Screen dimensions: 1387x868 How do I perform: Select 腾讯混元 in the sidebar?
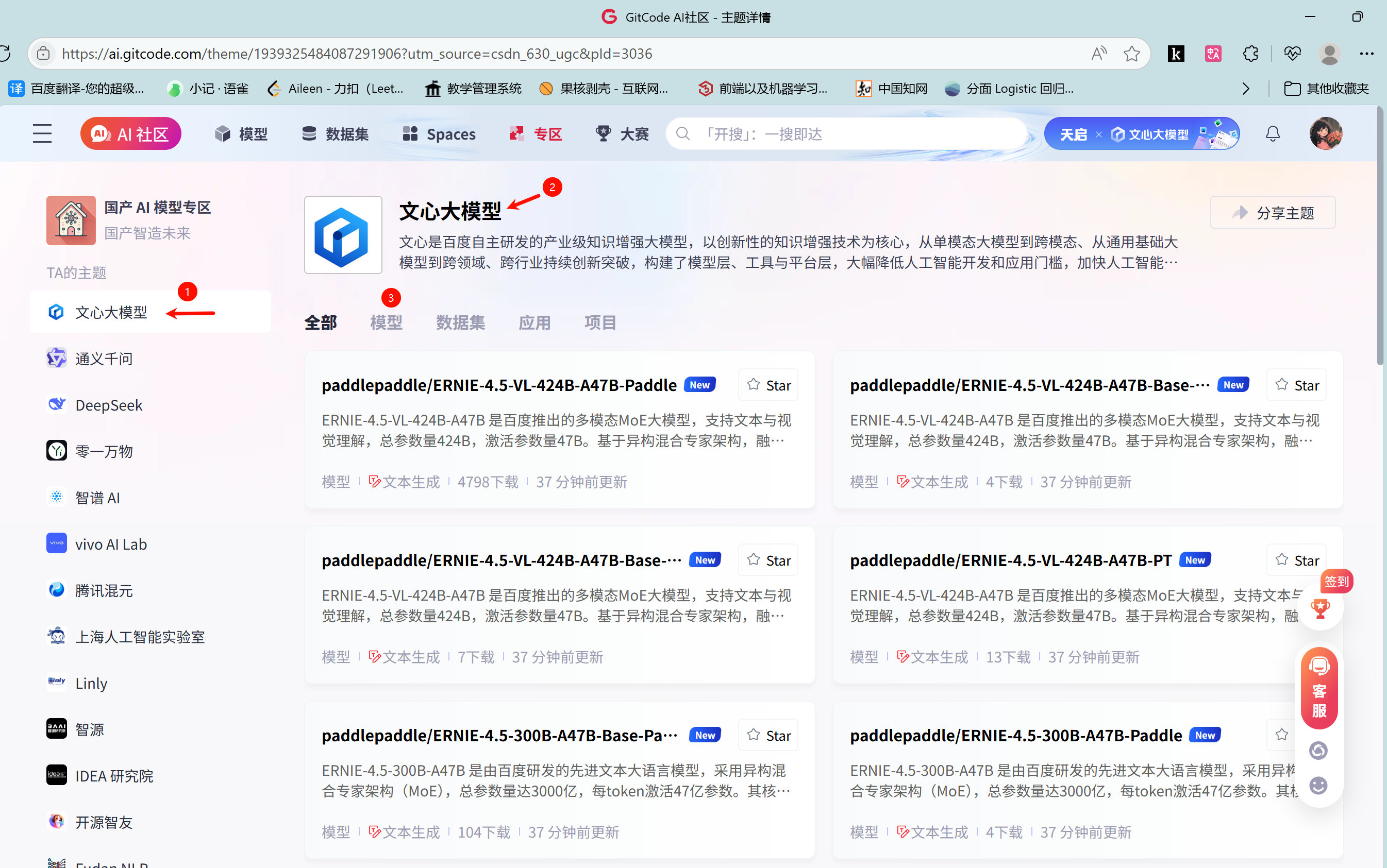151,590
